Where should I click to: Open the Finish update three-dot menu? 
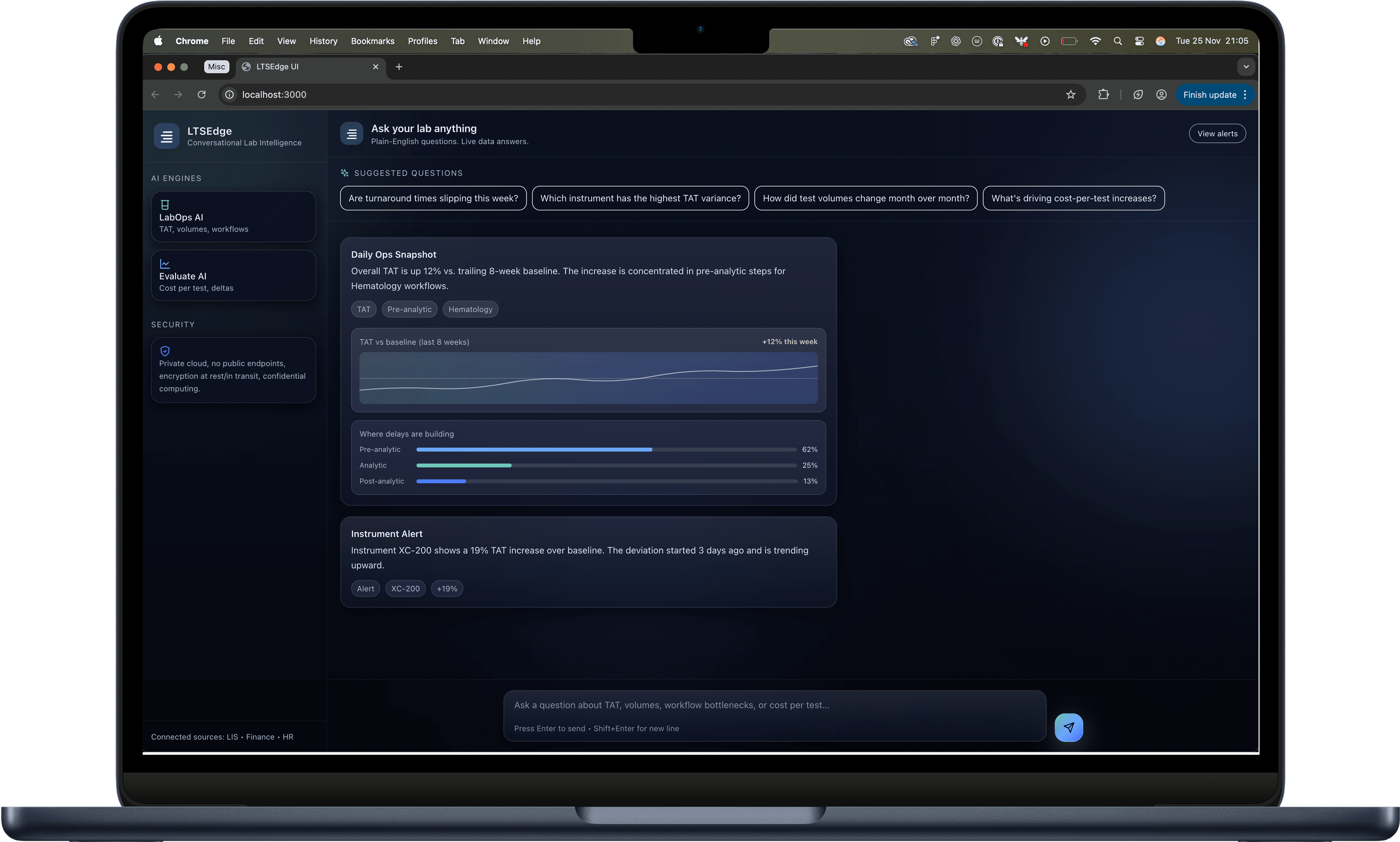coord(1245,95)
